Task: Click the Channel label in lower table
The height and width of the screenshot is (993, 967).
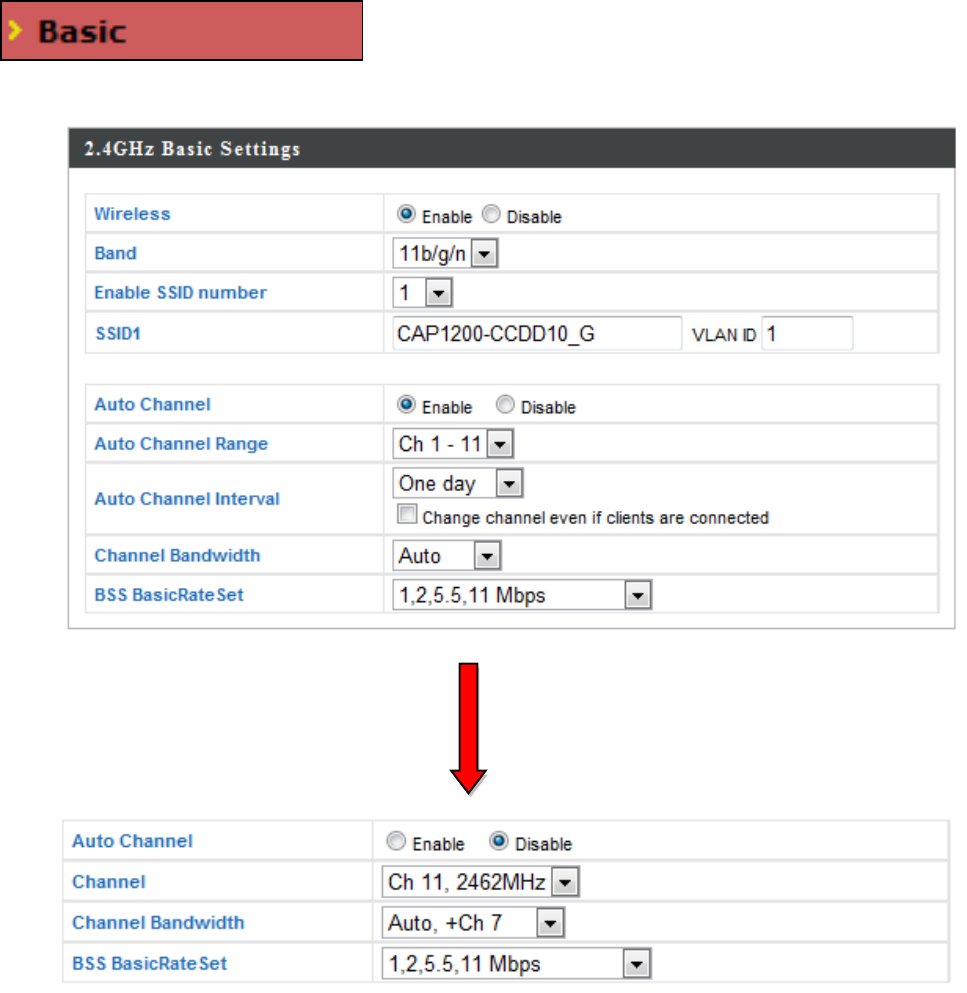Action: (x=109, y=882)
